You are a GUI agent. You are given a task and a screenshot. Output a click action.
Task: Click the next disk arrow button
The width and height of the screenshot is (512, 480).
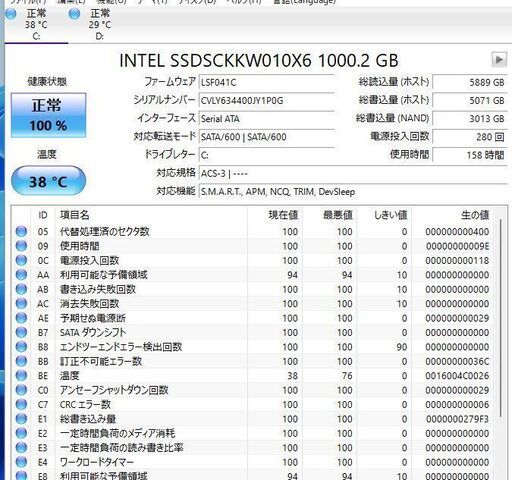point(499,60)
